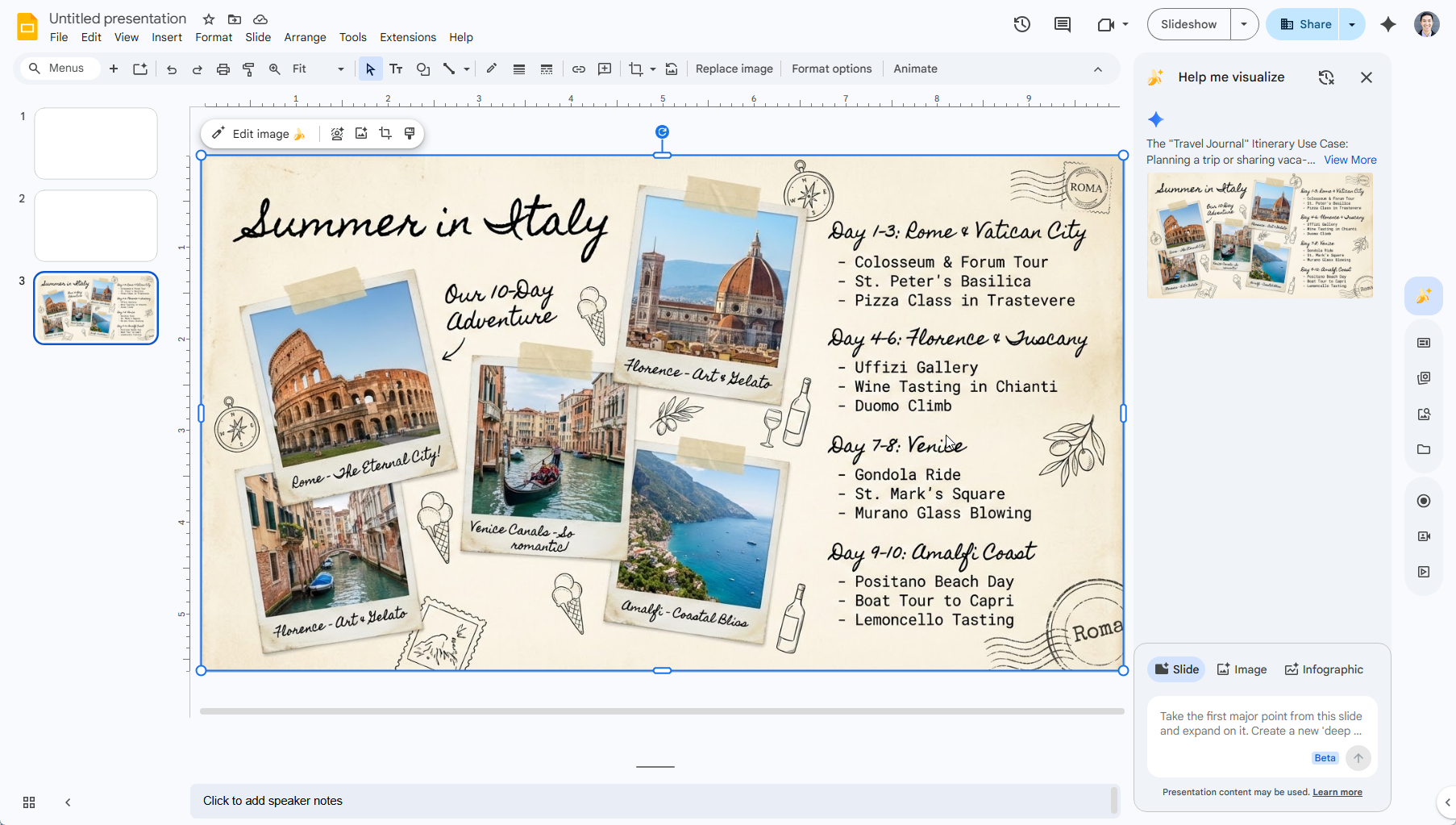Select slide 2 thumbnail in the filmstrip
Screen dimensions: 1456x825
pos(95,226)
